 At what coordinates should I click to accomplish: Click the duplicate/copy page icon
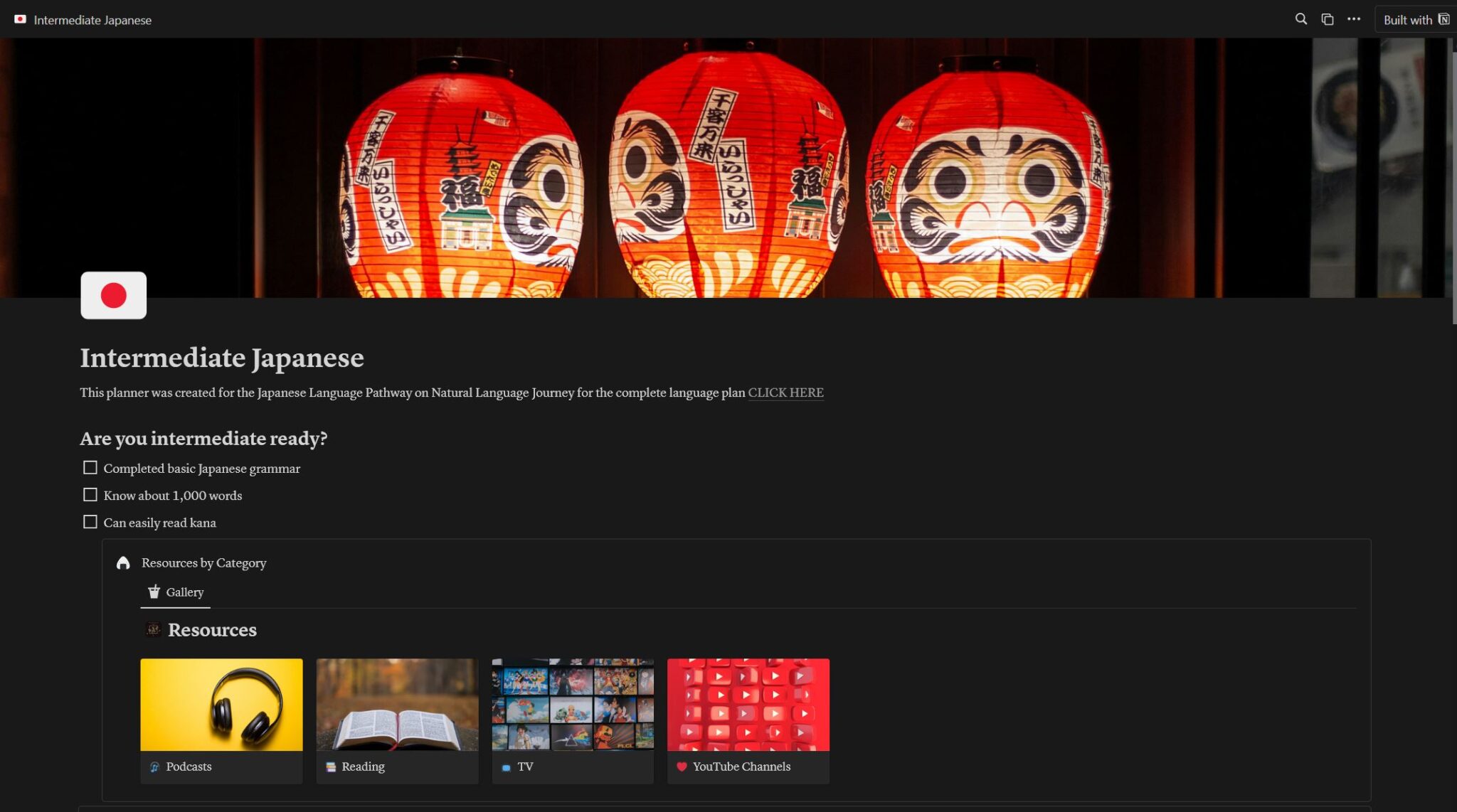point(1327,19)
